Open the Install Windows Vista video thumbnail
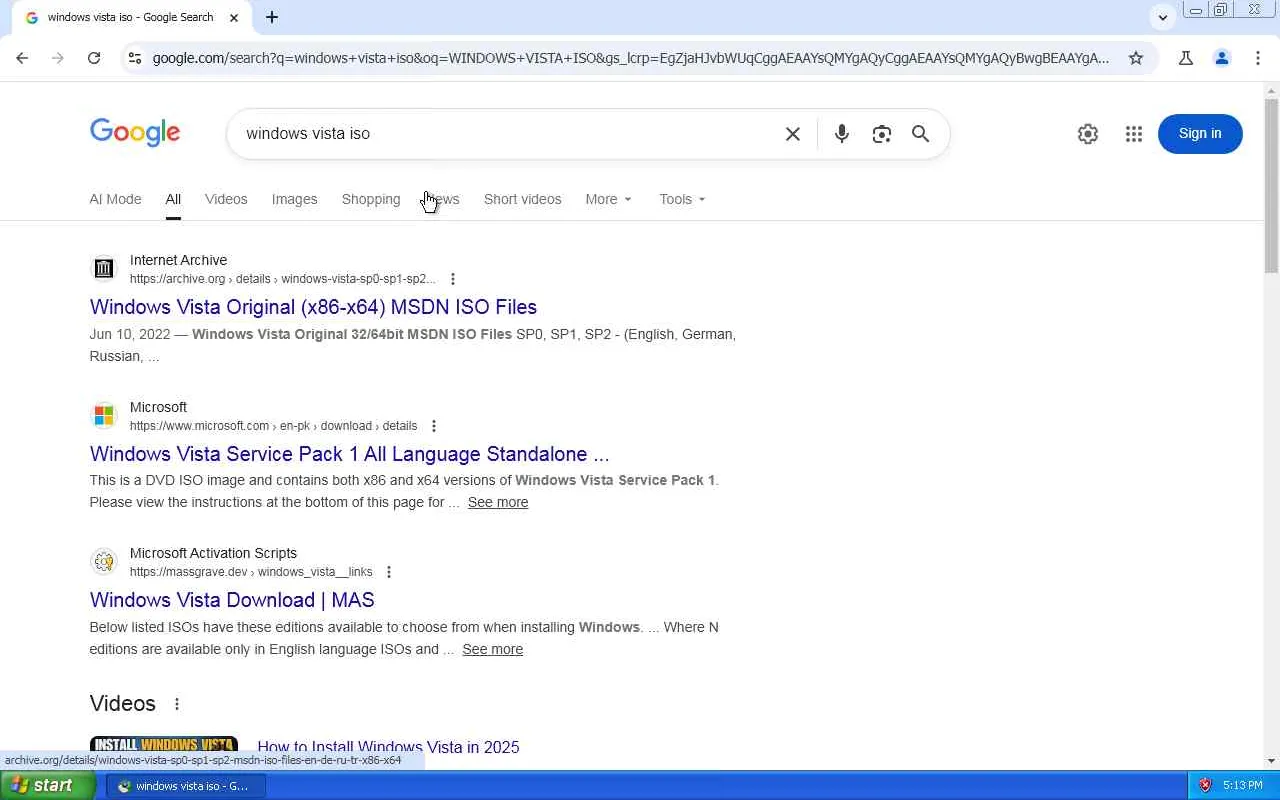 (x=164, y=745)
